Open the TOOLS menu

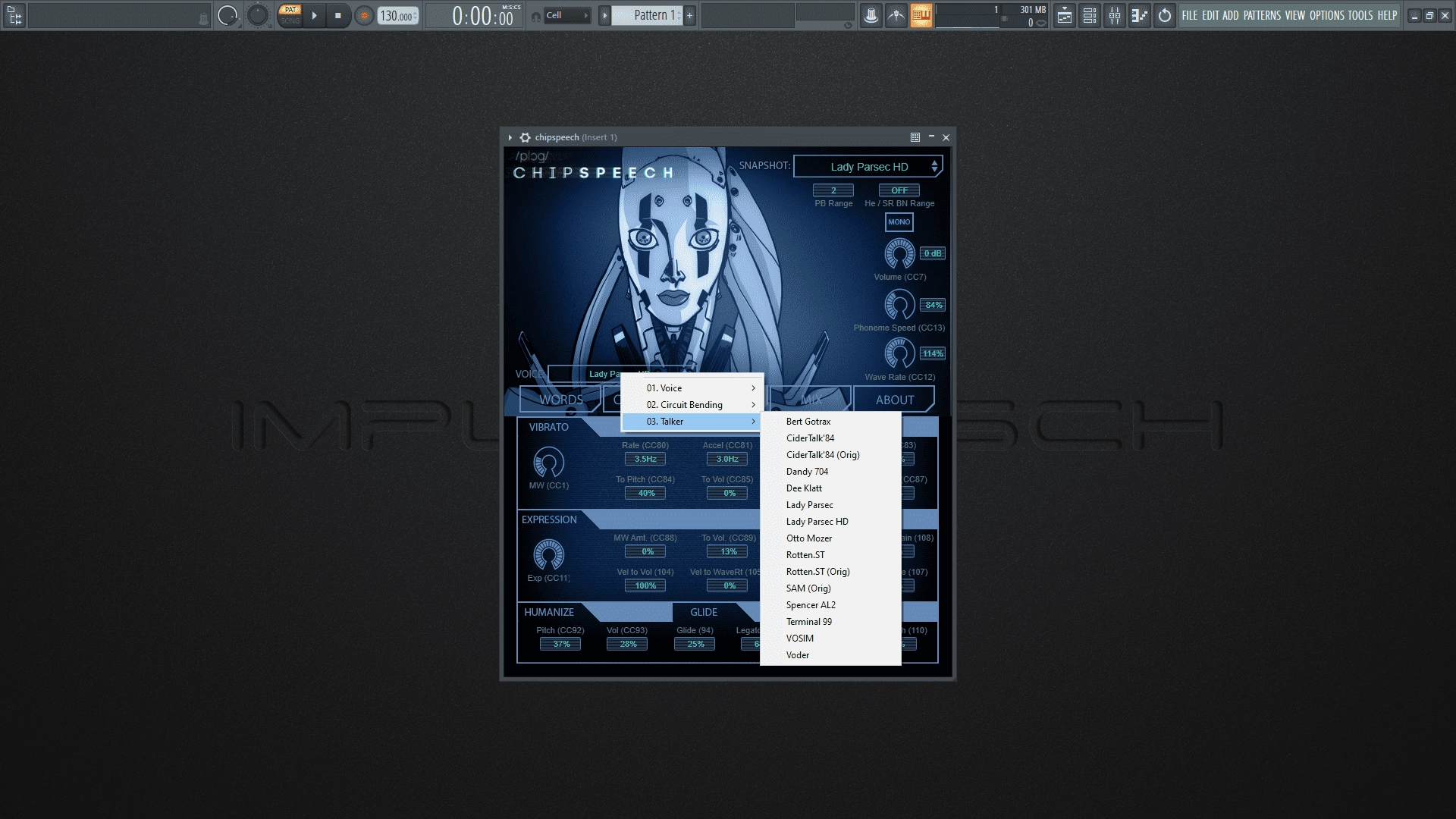click(1360, 15)
